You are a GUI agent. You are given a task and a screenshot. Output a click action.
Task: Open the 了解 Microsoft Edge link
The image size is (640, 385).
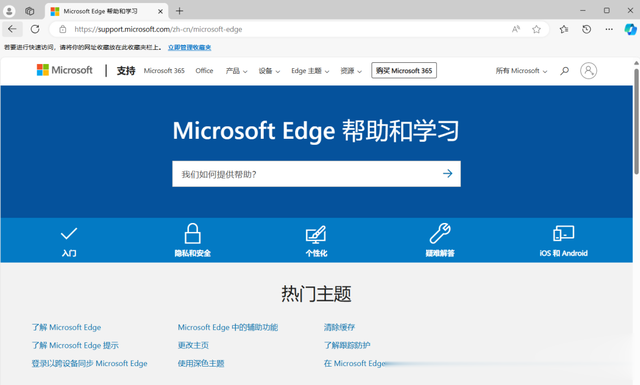(67, 327)
